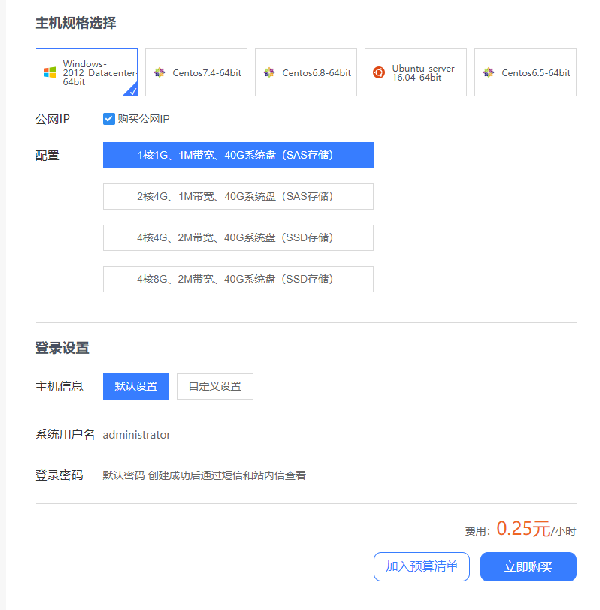
Task: Choose 2核4G 1M带宽 SAS存储 configuration
Action: [x=238, y=196]
